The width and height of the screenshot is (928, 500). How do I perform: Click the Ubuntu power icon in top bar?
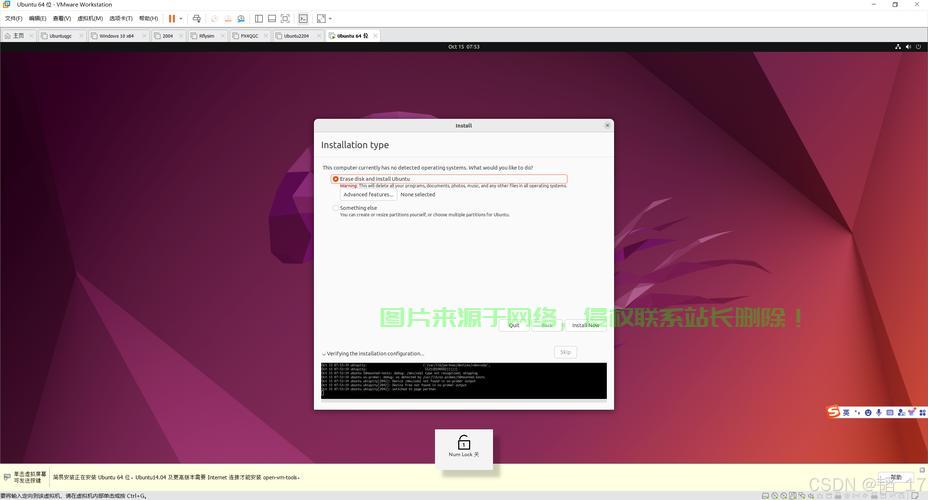919,47
